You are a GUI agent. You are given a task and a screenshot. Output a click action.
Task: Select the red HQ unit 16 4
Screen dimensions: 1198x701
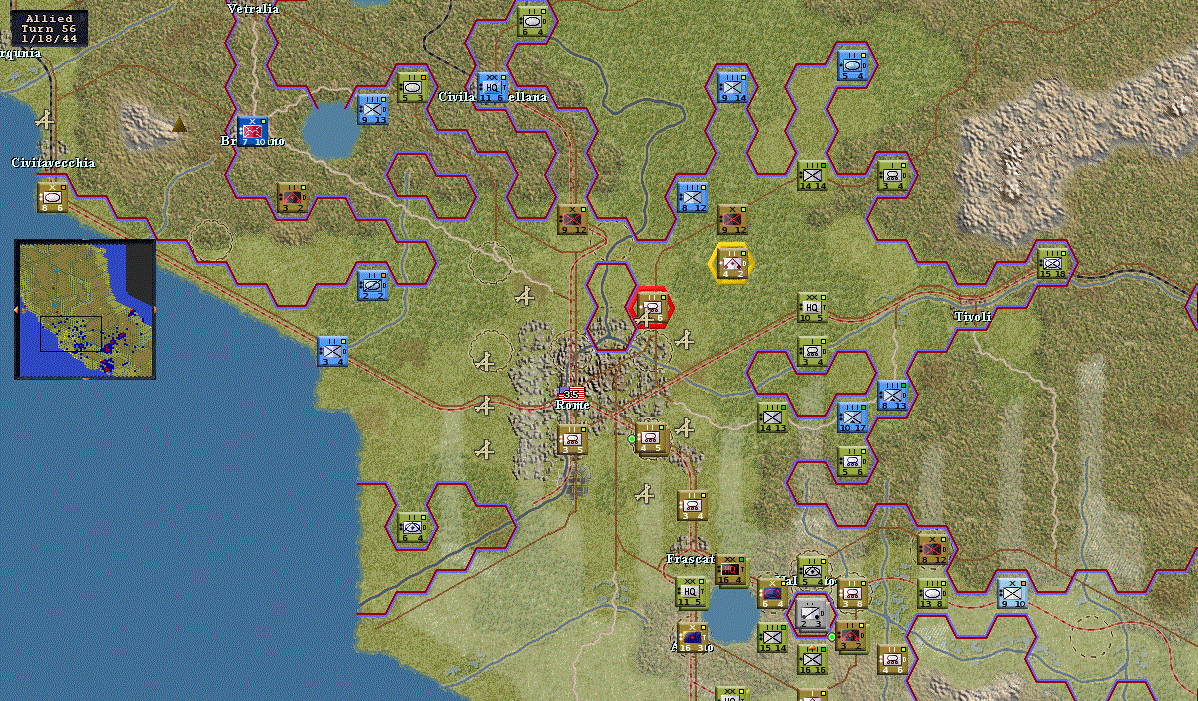pyautogui.click(x=731, y=570)
